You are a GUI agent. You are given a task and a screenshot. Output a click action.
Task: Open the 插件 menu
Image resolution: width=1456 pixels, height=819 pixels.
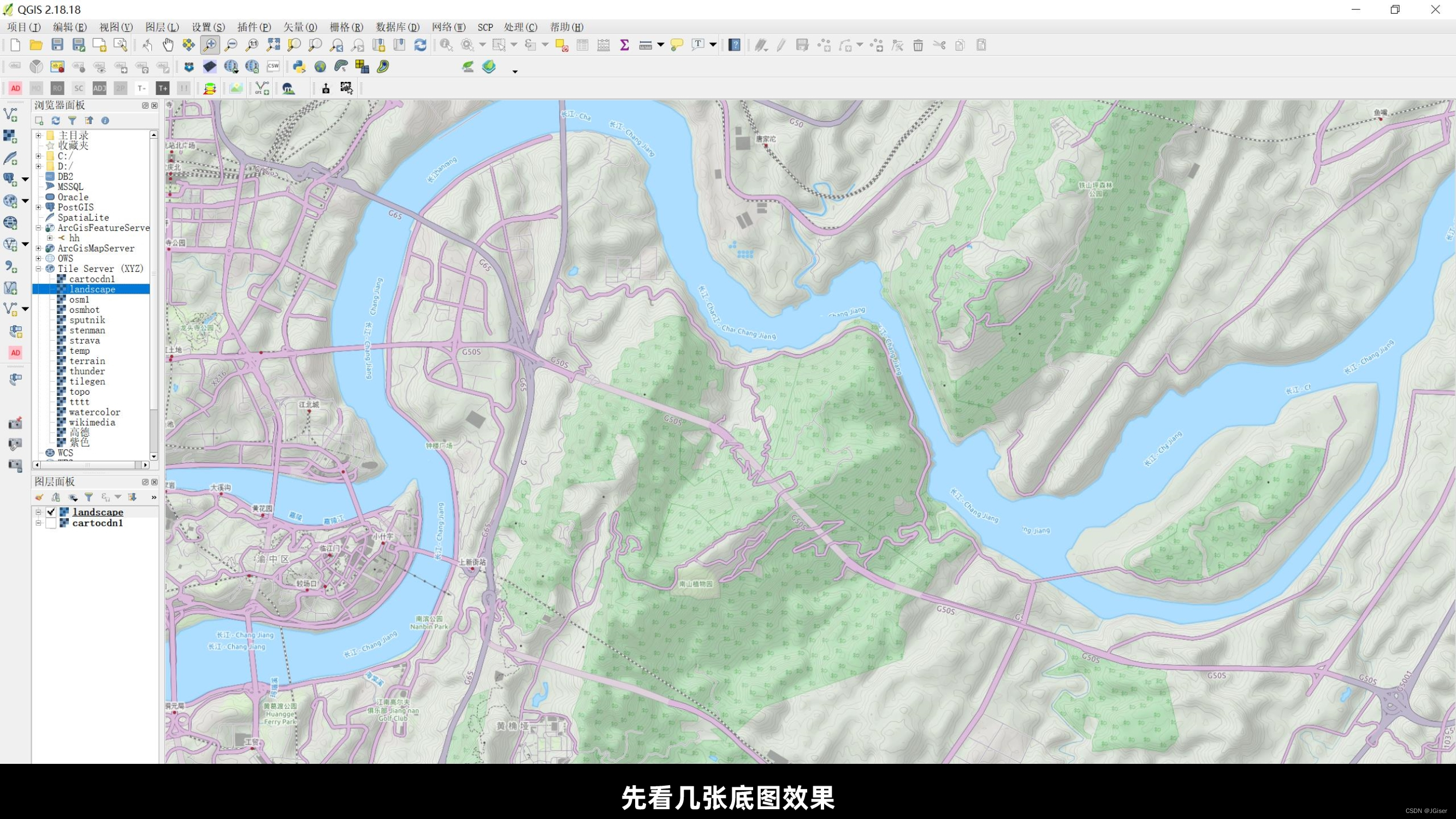point(254,27)
